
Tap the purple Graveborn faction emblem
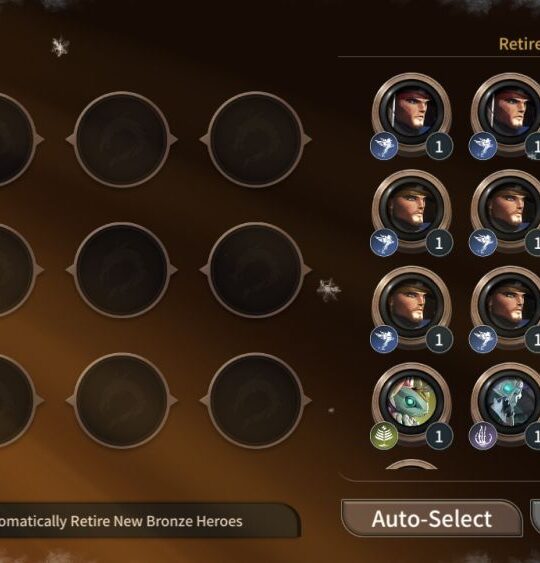[483, 436]
